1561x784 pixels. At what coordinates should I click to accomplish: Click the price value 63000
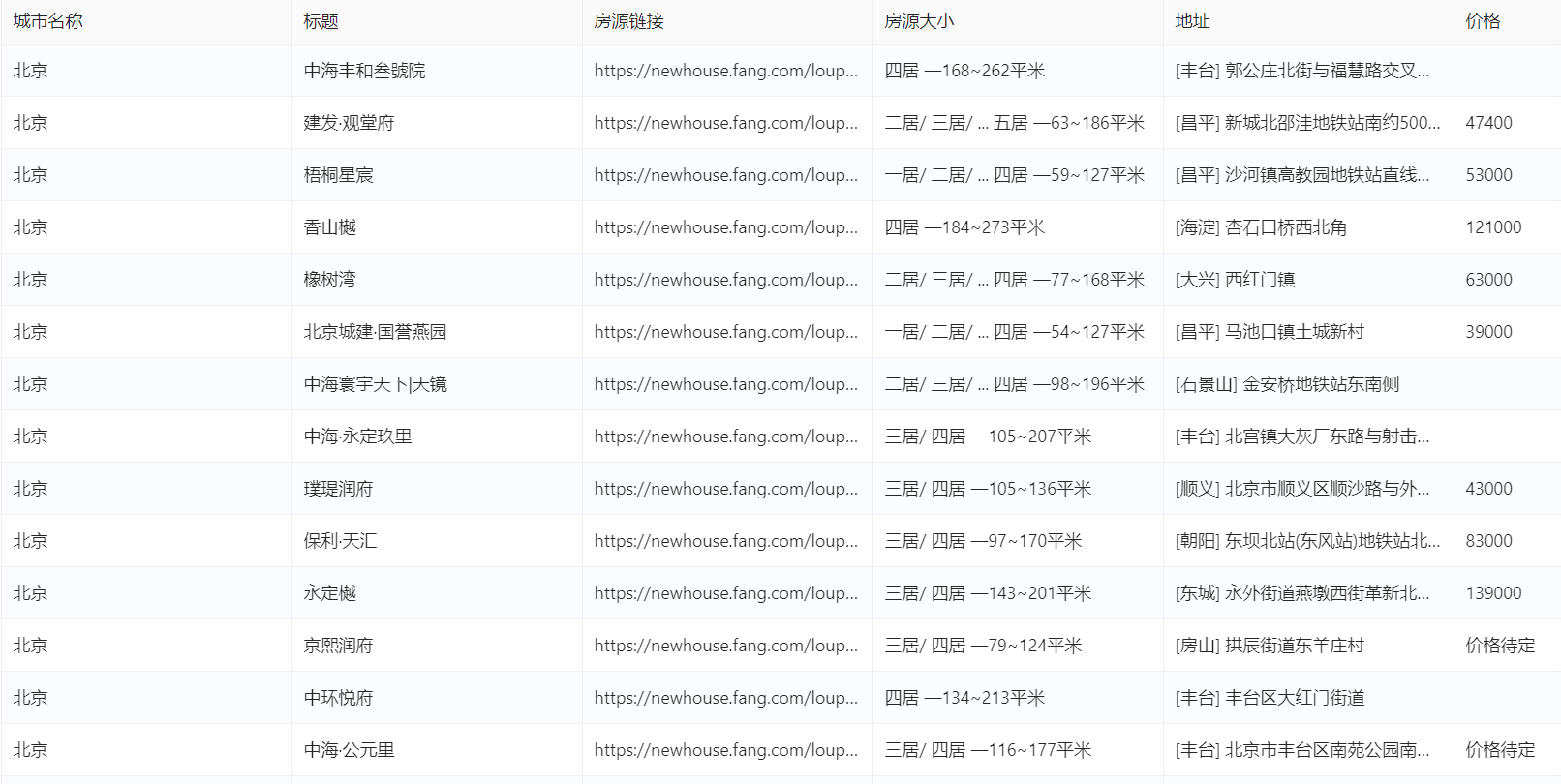tap(1489, 280)
